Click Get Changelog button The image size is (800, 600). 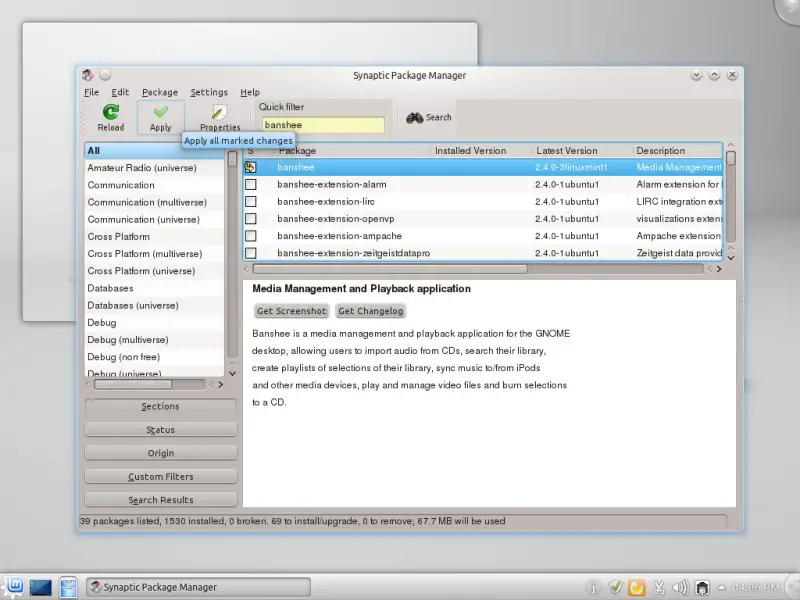pos(370,311)
